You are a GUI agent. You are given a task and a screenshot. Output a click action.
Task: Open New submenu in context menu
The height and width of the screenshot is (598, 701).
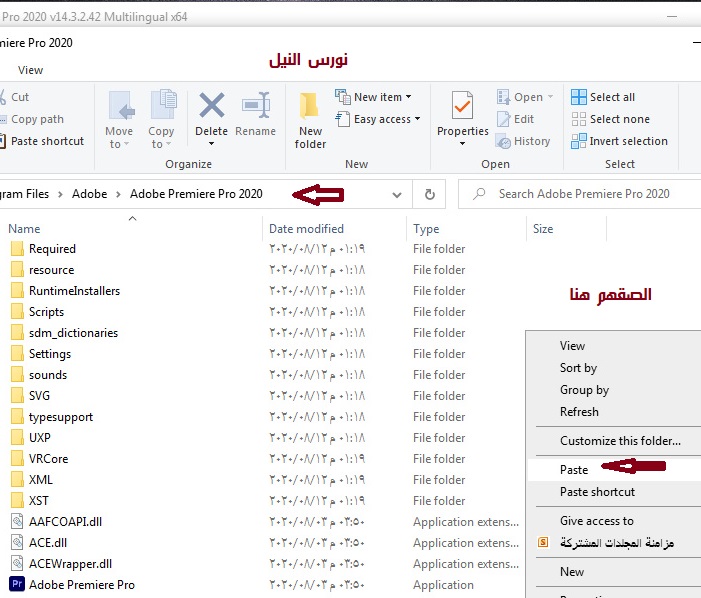572,572
